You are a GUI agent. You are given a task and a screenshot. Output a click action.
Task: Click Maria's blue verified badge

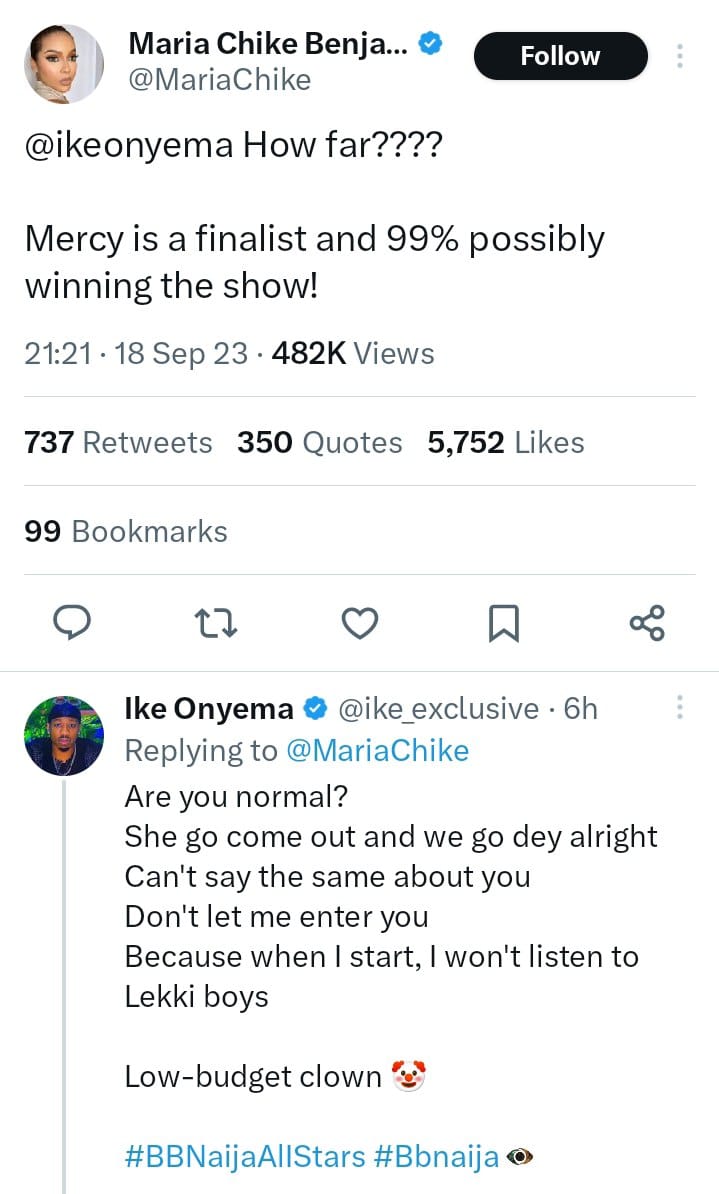tap(431, 43)
